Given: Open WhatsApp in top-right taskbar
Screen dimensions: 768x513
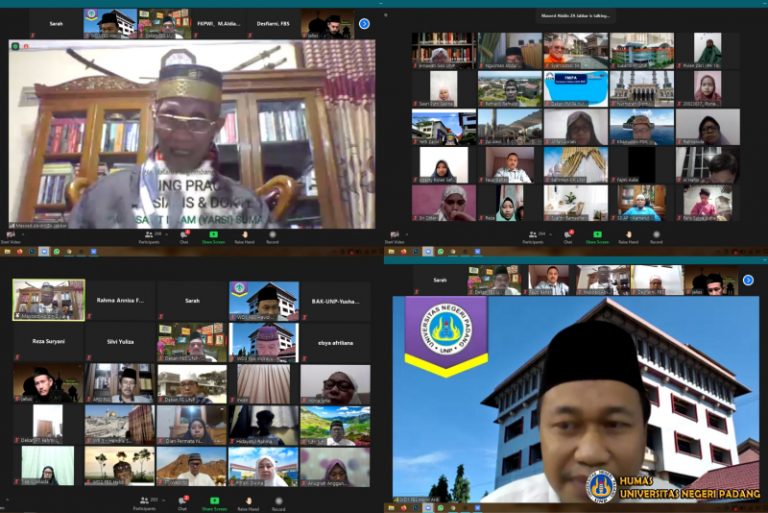Looking at the screenshot, I should (441, 251).
